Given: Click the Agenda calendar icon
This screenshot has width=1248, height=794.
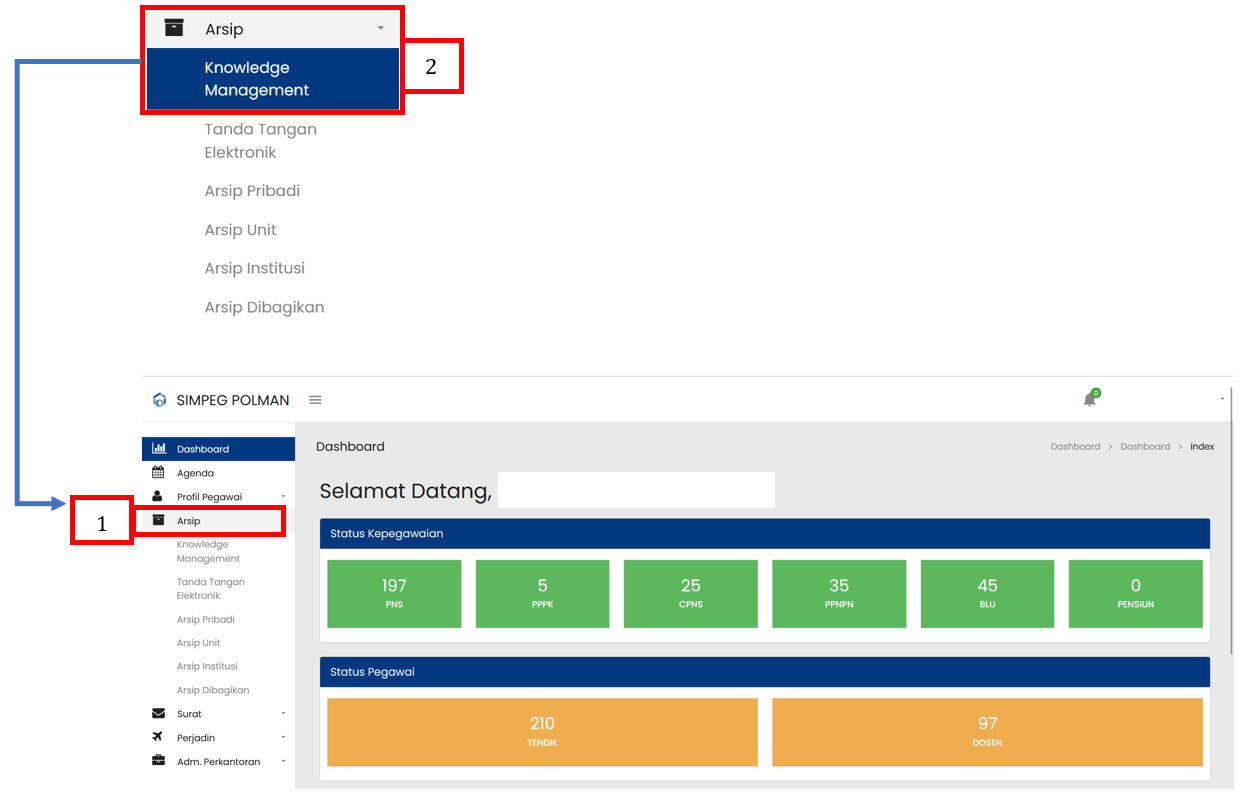Looking at the screenshot, I should 158,473.
